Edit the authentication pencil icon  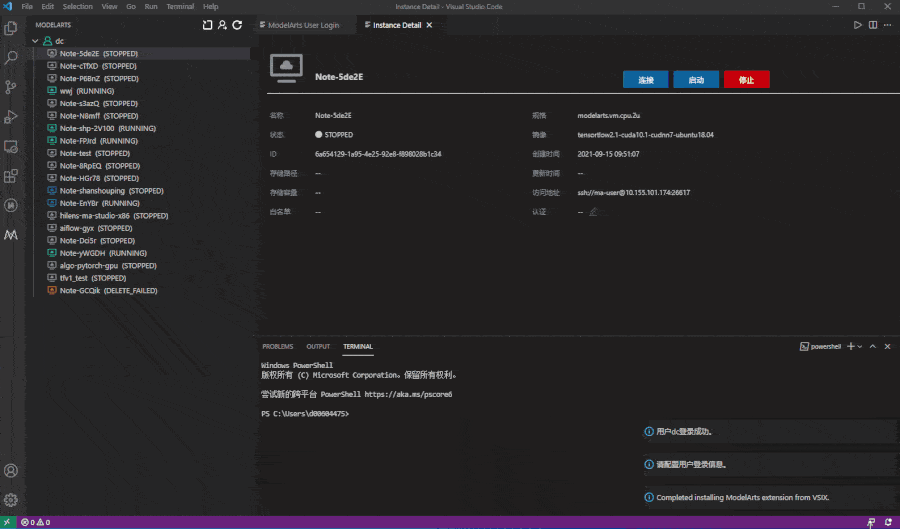593,212
